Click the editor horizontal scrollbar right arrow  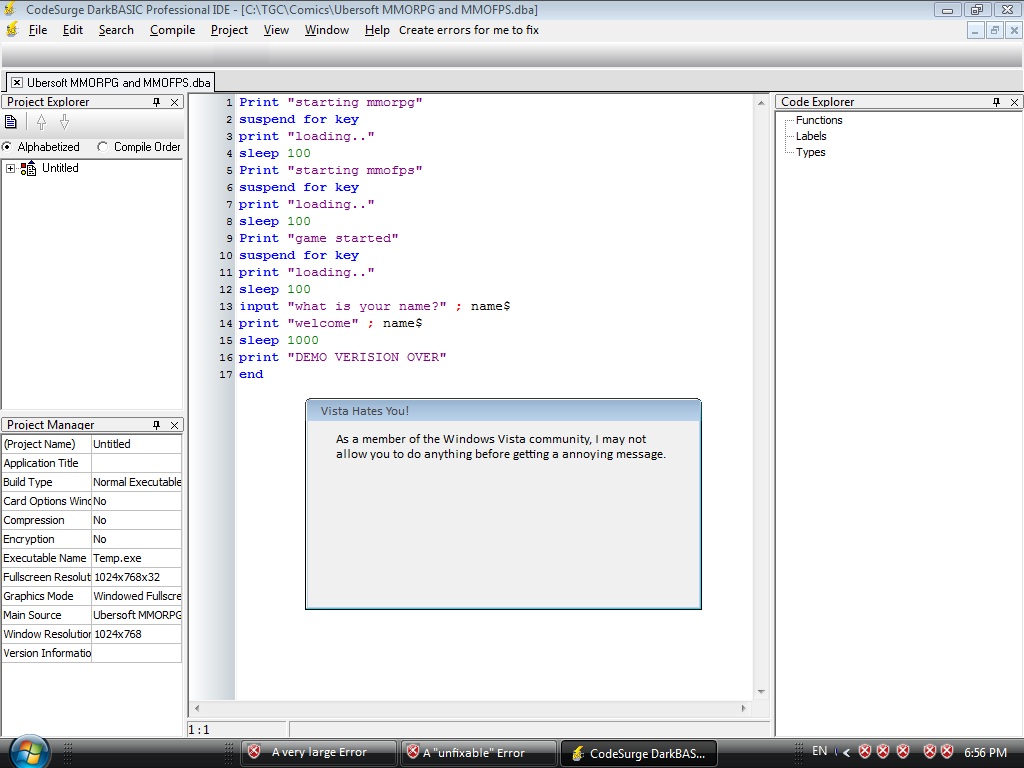click(x=744, y=708)
